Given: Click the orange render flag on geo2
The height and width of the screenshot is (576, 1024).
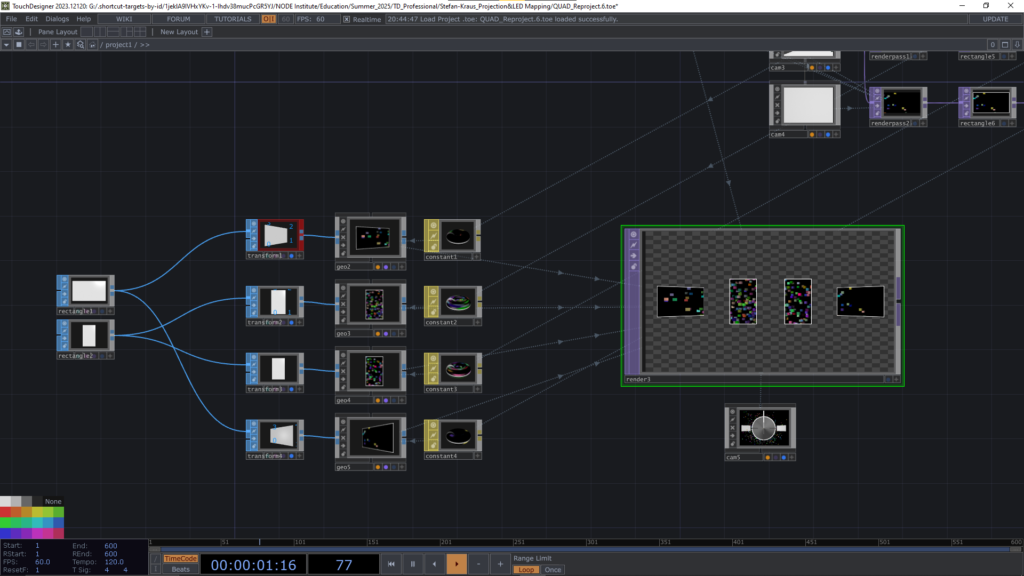Looking at the screenshot, I should 377,266.
